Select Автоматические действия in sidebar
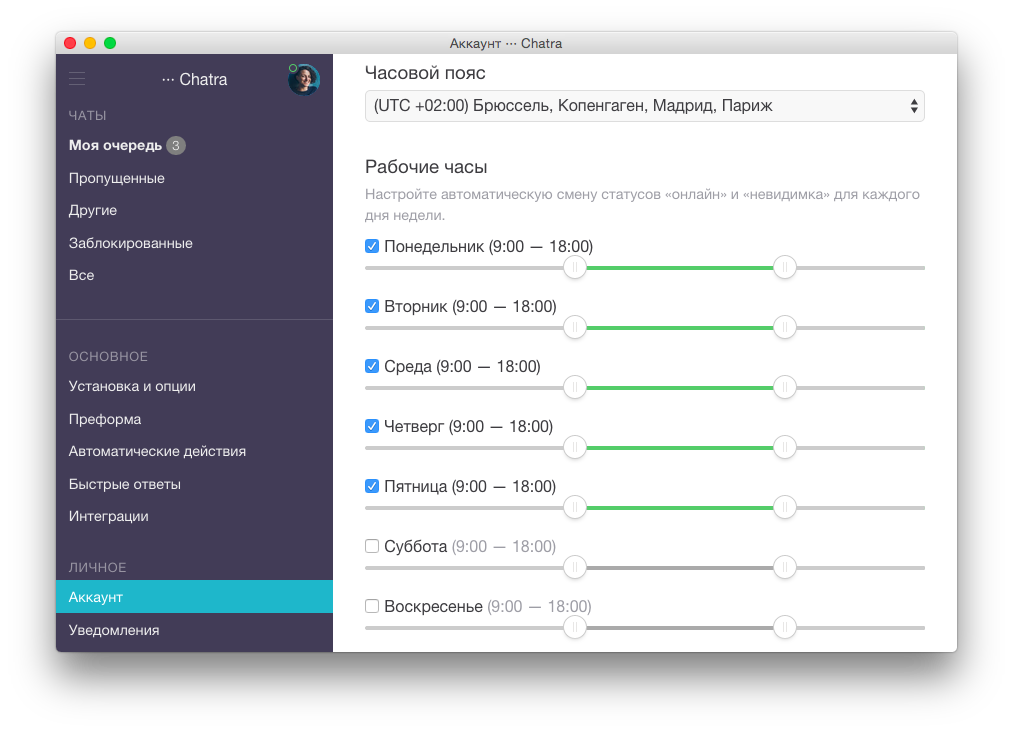The height and width of the screenshot is (732, 1013). (157, 451)
